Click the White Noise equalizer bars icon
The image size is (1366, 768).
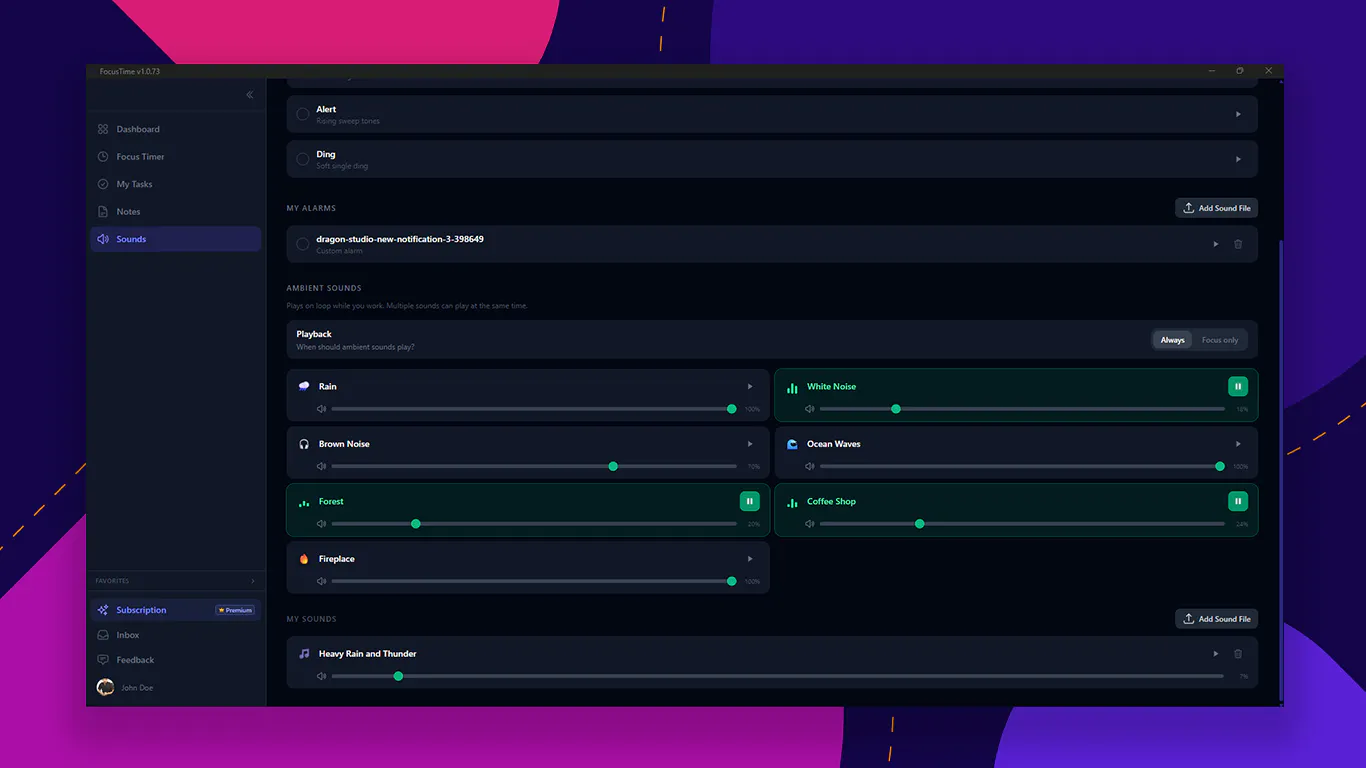(x=792, y=388)
